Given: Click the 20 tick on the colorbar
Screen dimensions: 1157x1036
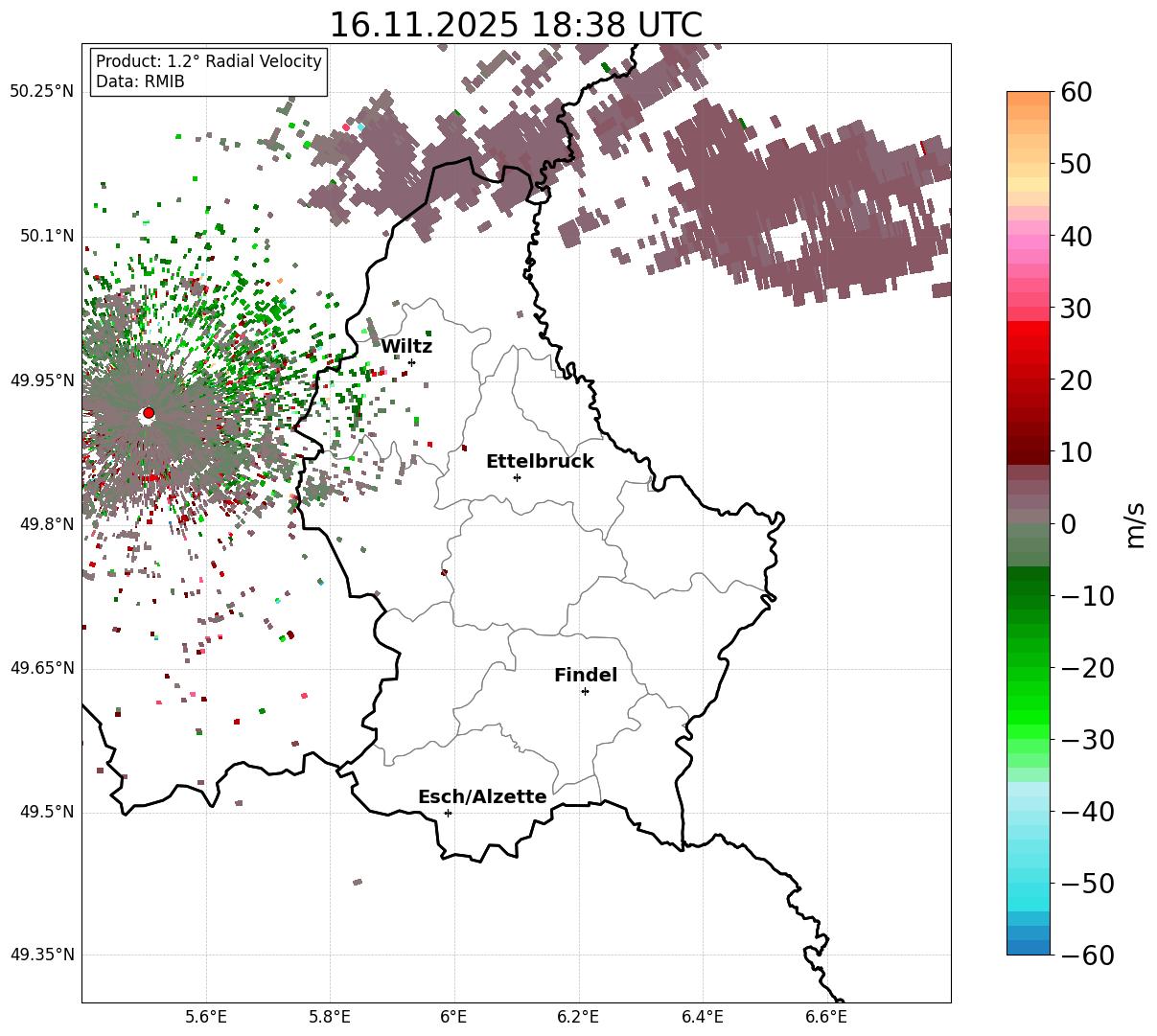Looking at the screenshot, I should [x=1076, y=380].
